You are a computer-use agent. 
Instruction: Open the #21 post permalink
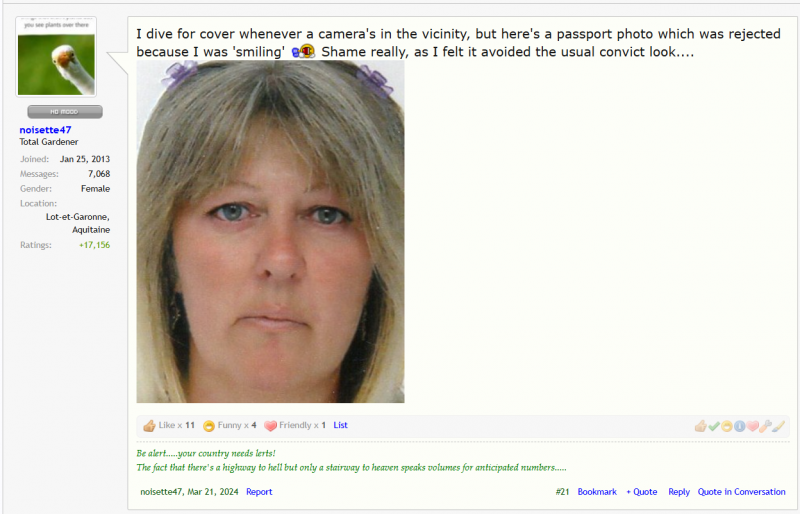click(562, 492)
